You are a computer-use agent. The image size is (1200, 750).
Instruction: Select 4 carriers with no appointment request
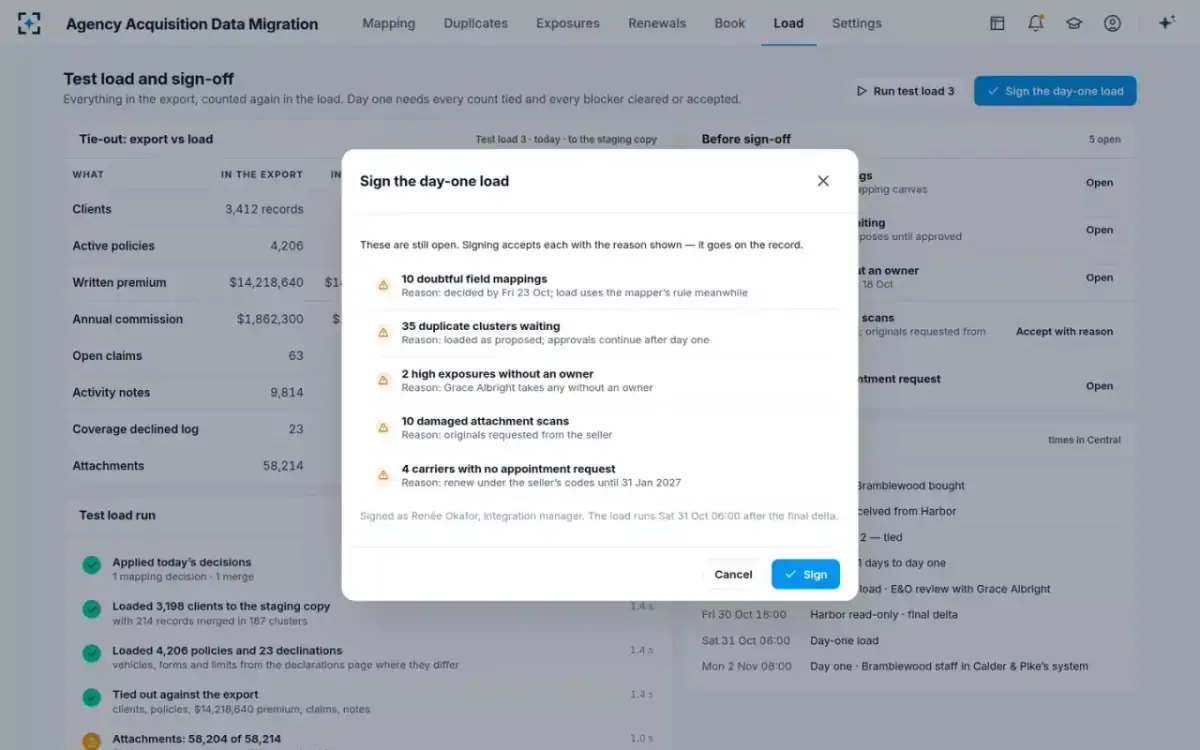pos(600,475)
